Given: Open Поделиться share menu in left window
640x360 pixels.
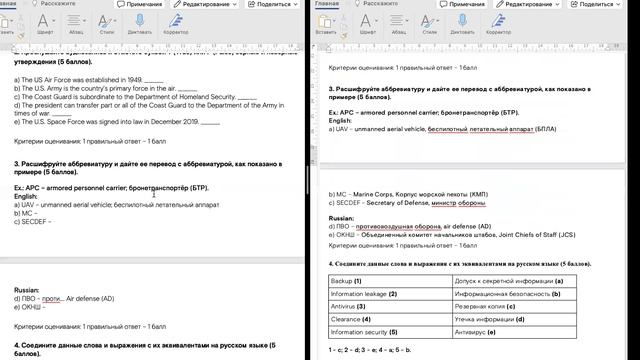Looking at the screenshot, I should click(273, 4).
